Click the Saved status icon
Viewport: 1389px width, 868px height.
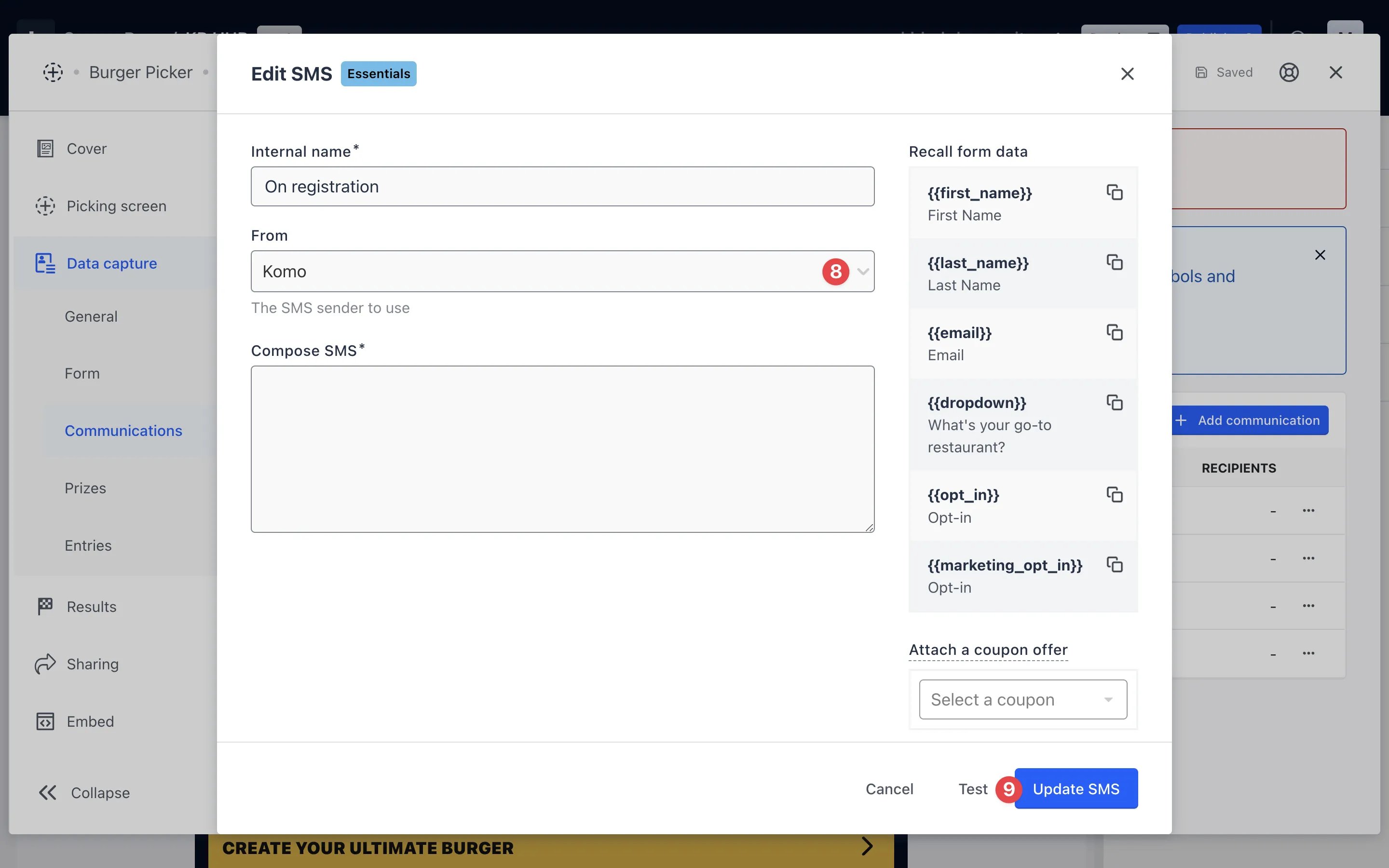[1201, 72]
